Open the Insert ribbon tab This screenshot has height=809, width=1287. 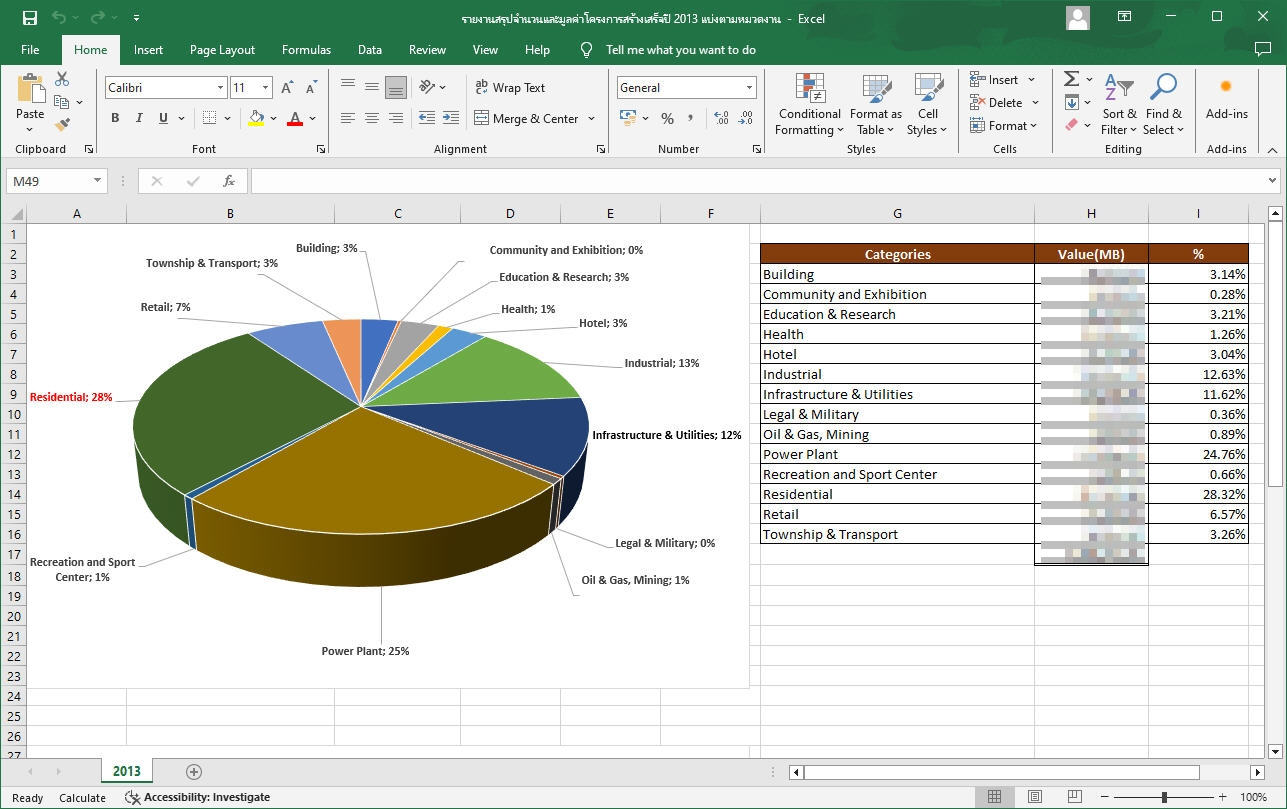[x=148, y=50]
